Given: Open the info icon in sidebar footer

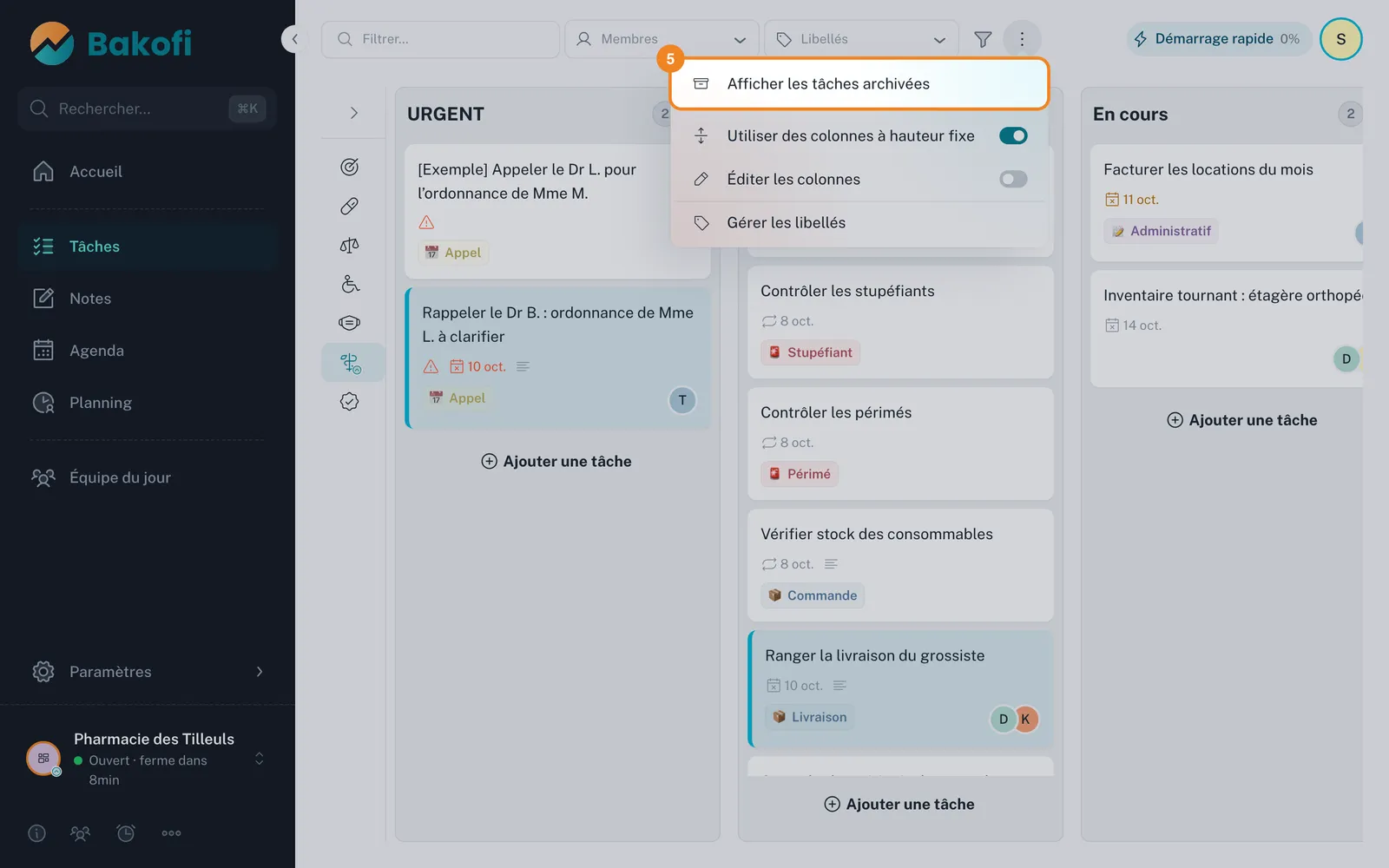Looking at the screenshot, I should tap(36, 833).
